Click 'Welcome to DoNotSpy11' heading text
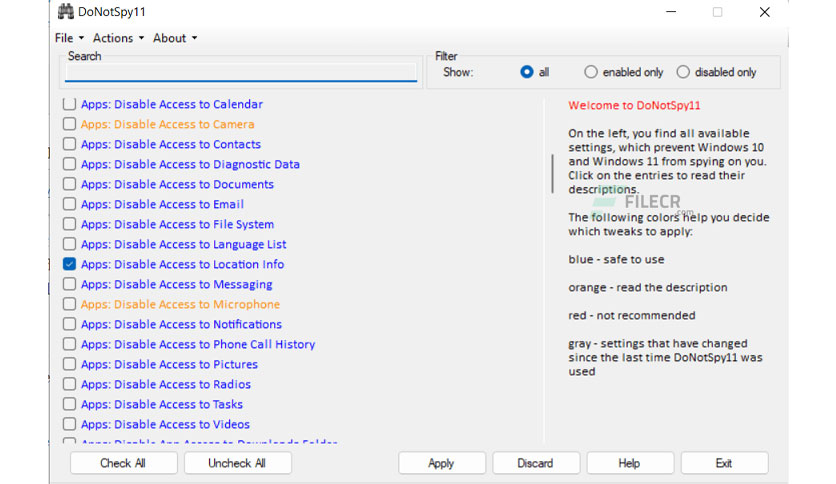Image resolution: width=836 pixels, height=484 pixels. 634,106
